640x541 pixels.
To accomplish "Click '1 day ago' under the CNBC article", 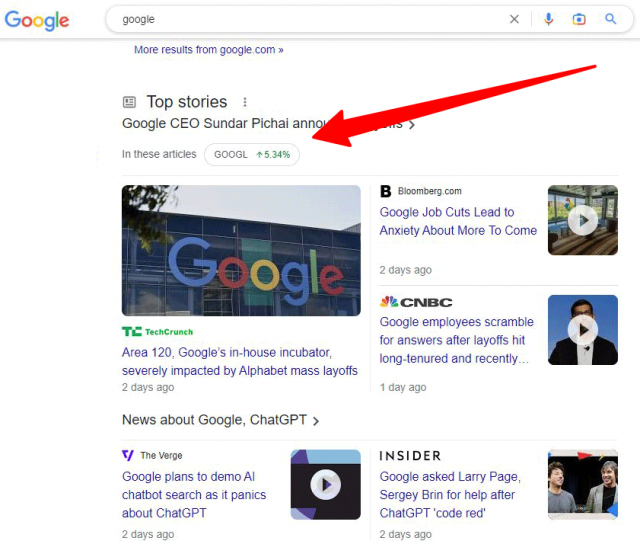I will click(403, 387).
